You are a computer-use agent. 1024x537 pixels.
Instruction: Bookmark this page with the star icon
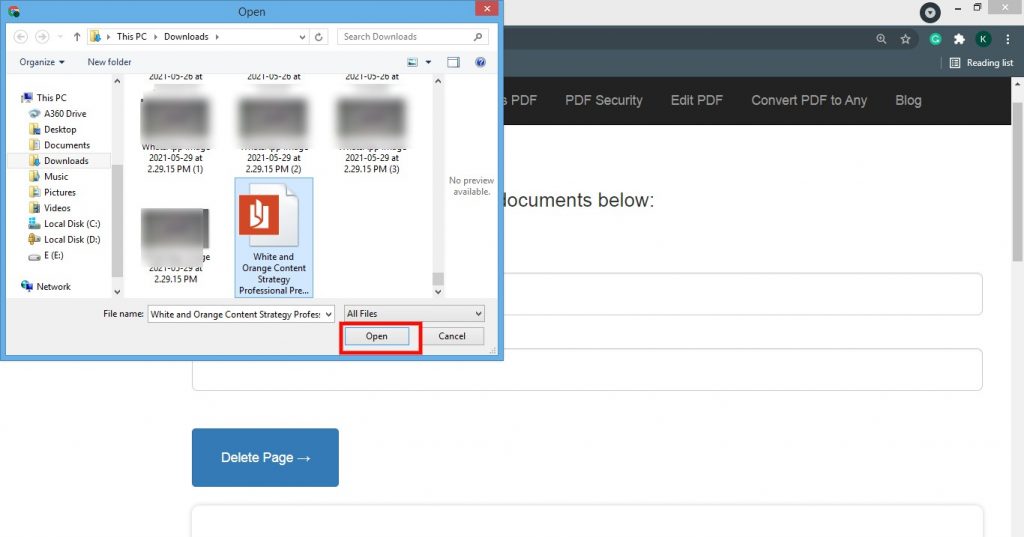point(905,39)
